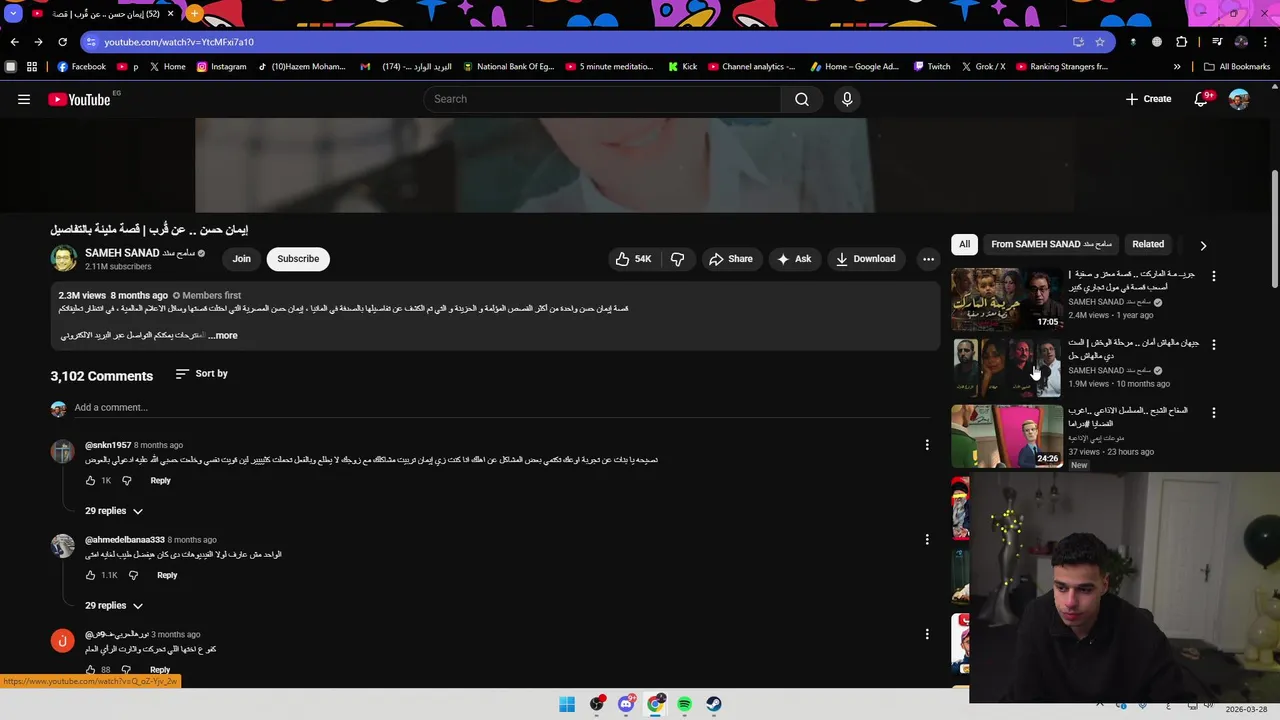Select the Related filter chip

point(1148,245)
